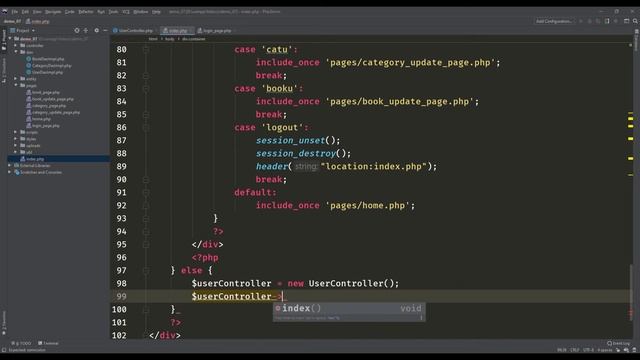Open the VCS menu
640x360 pixels.
[126, 12]
